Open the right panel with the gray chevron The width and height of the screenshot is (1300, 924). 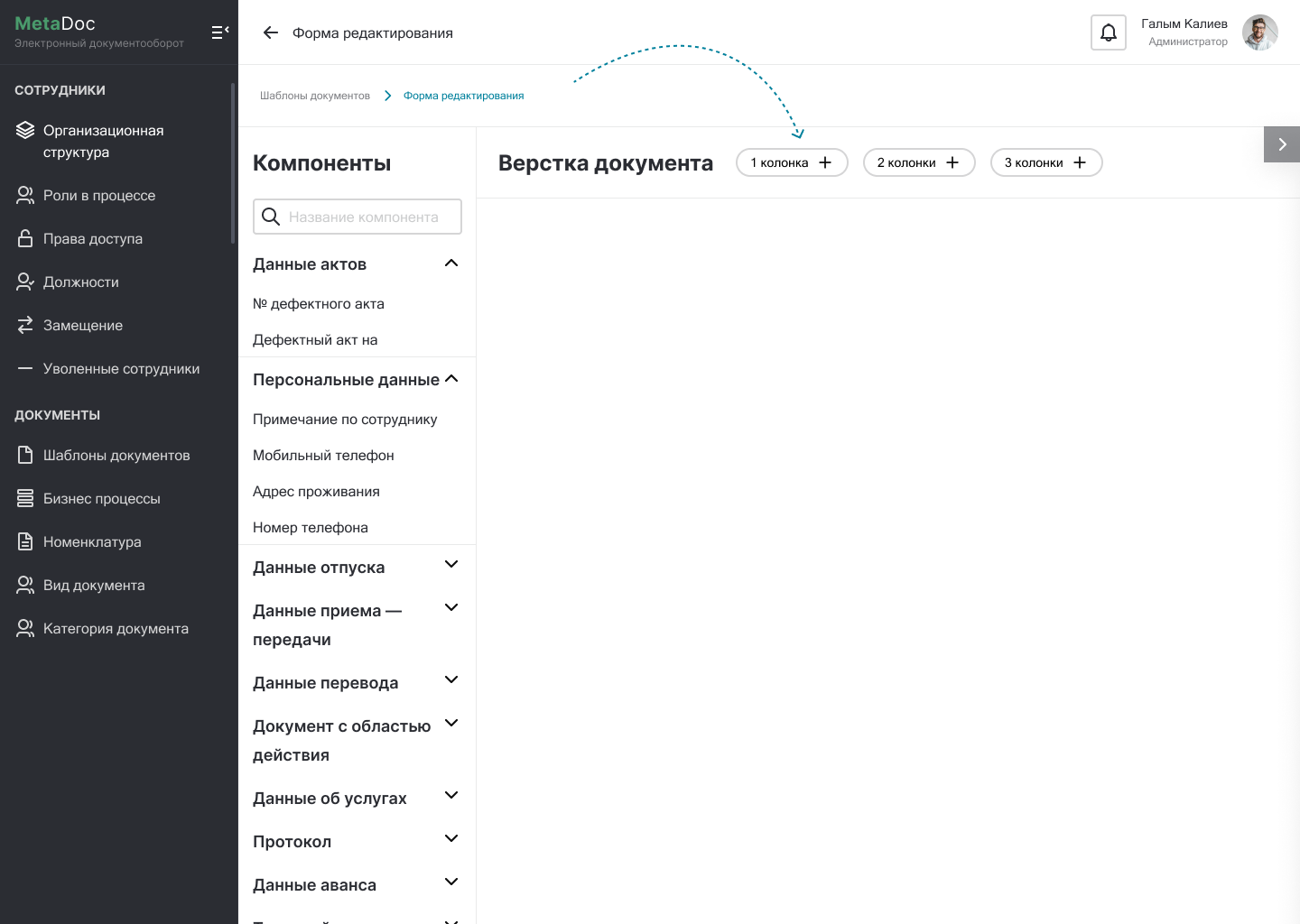[1281, 144]
